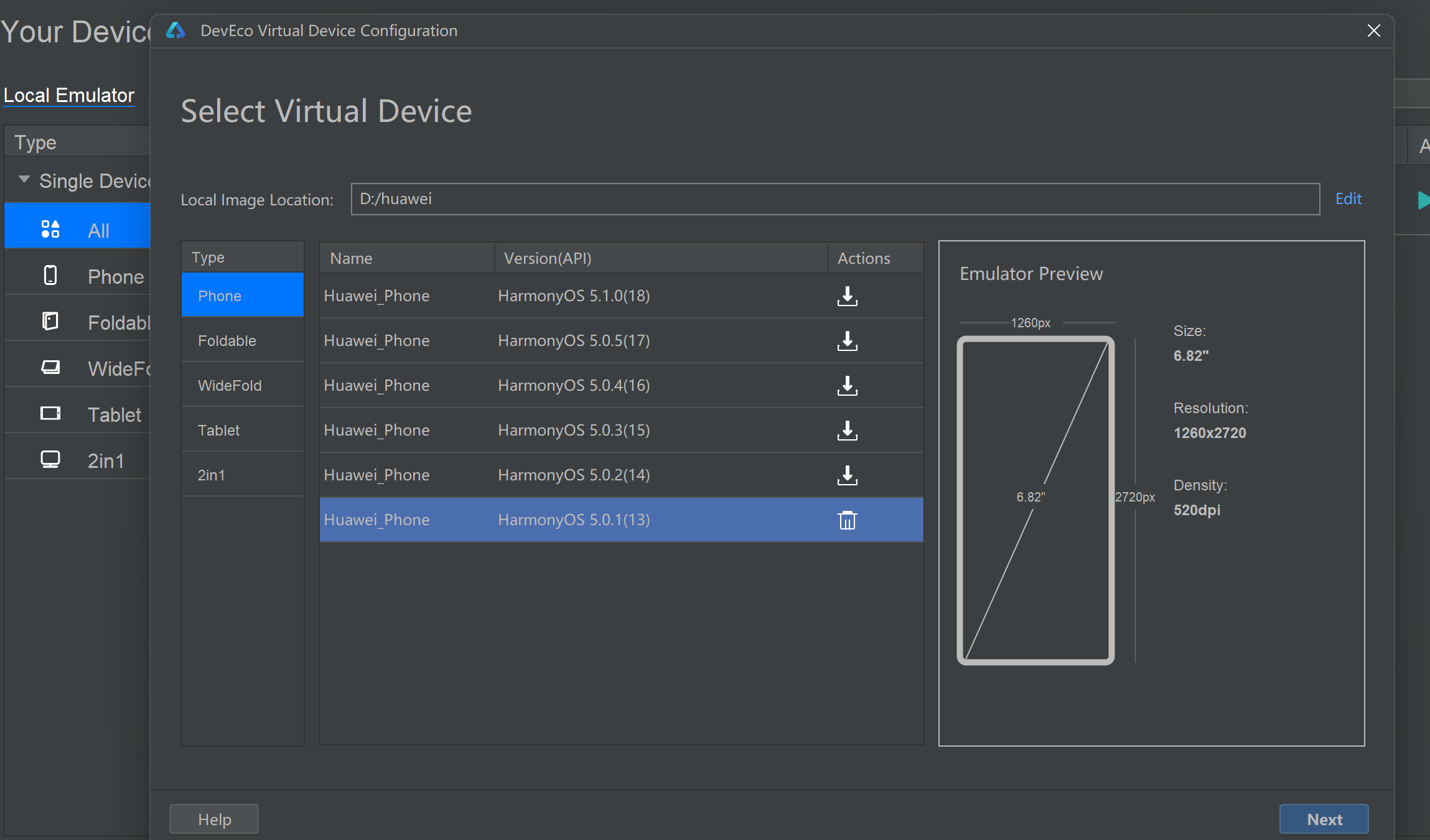This screenshot has width=1430, height=840.
Task: Delete HarmonyOS 5.0.1(13) image via trash icon
Action: [847, 520]
